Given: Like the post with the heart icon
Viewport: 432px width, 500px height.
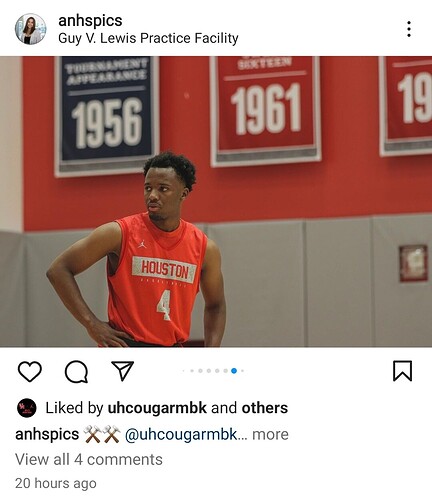Looking at the screenshot, I should [x=30, y=371].
